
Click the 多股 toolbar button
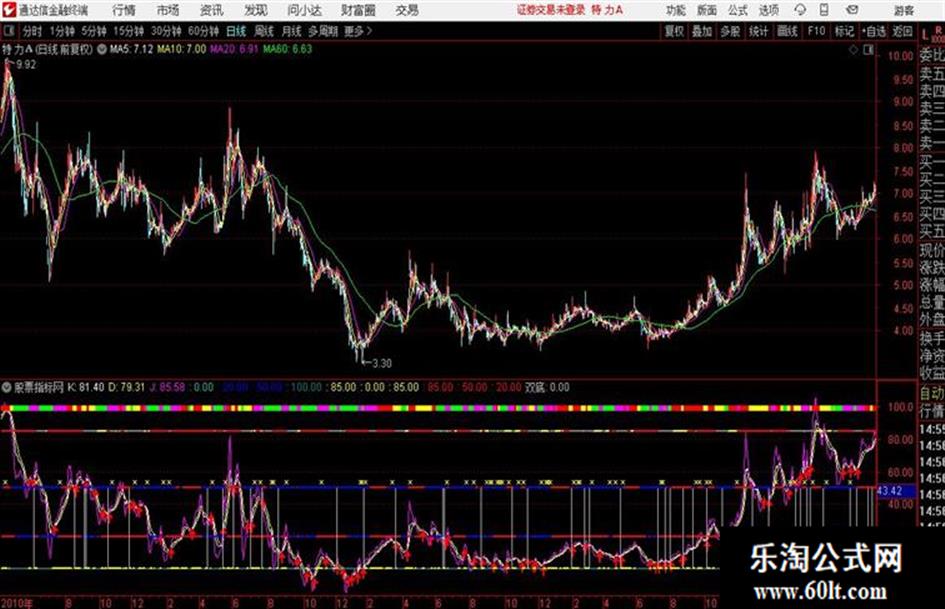[x=730, y=31]
